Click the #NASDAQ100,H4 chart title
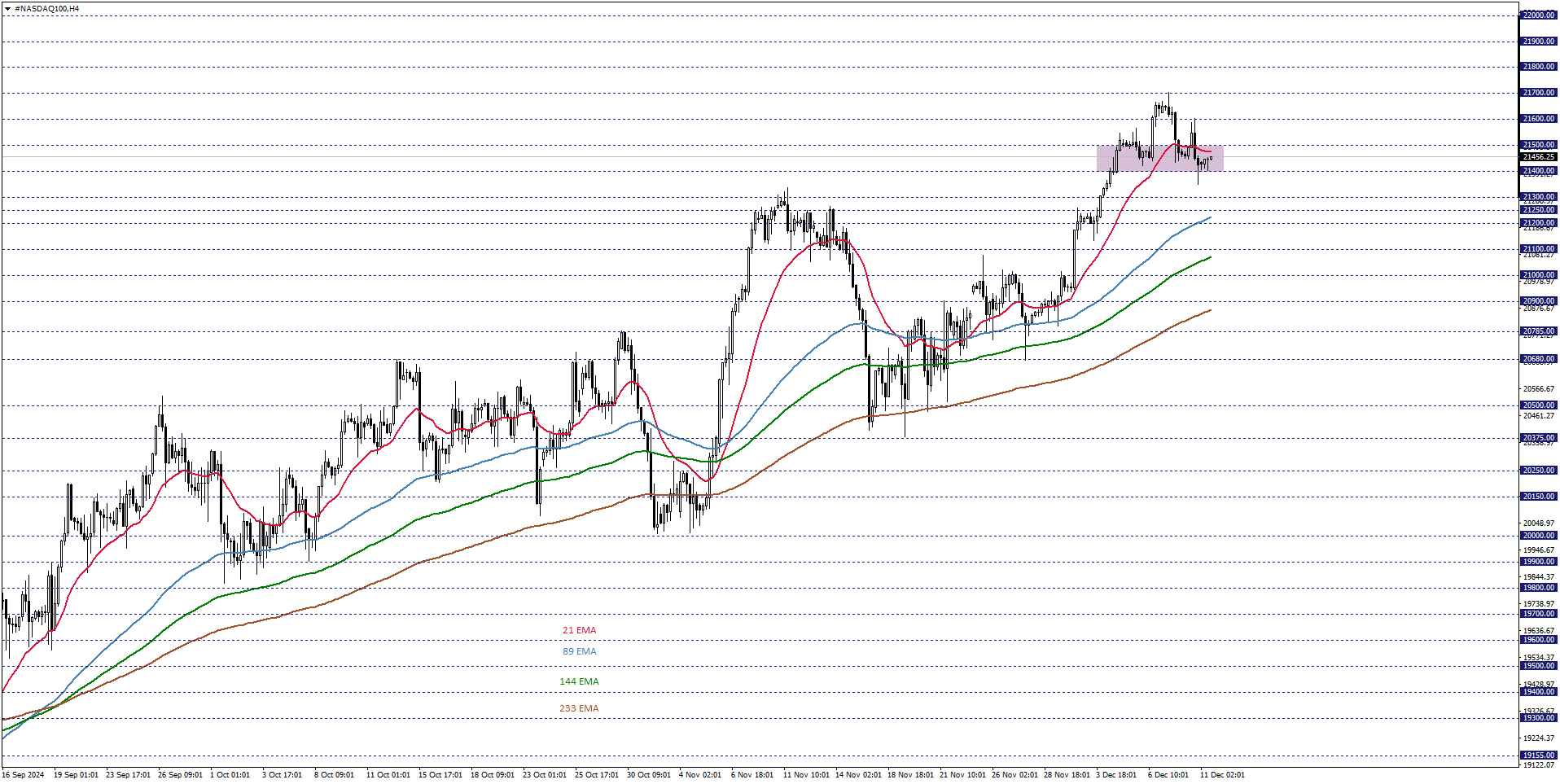1560x784 pixels. [x=47, y=9]
